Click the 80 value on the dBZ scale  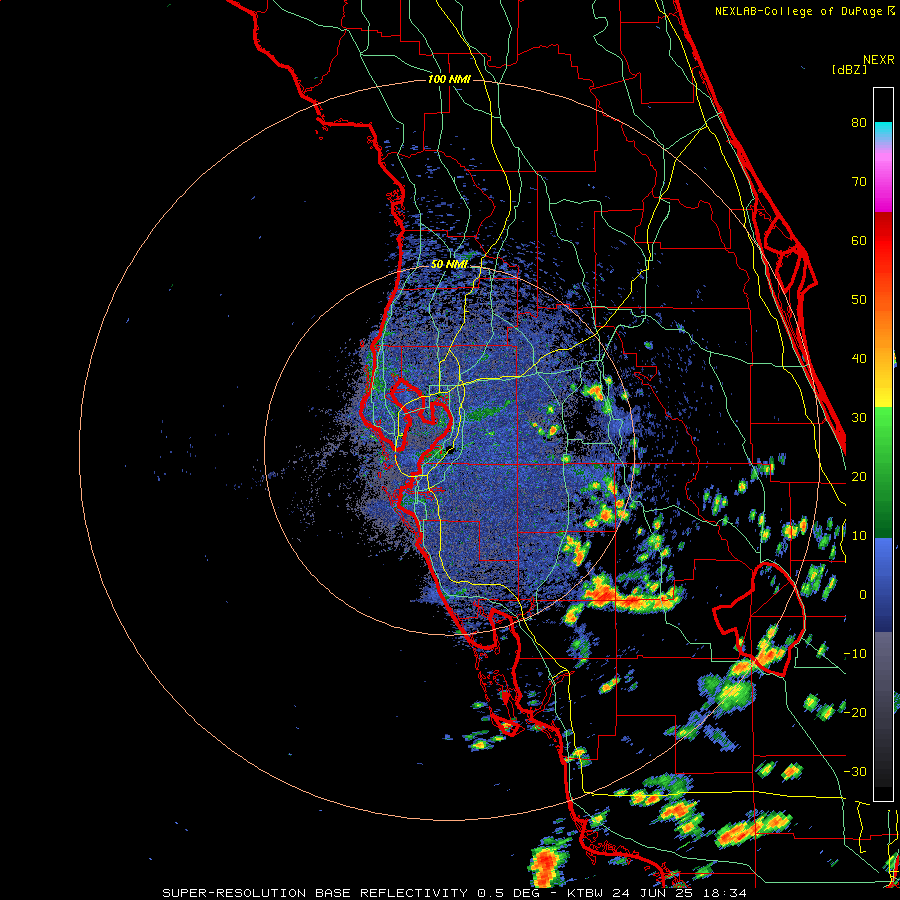click(859, 122)
